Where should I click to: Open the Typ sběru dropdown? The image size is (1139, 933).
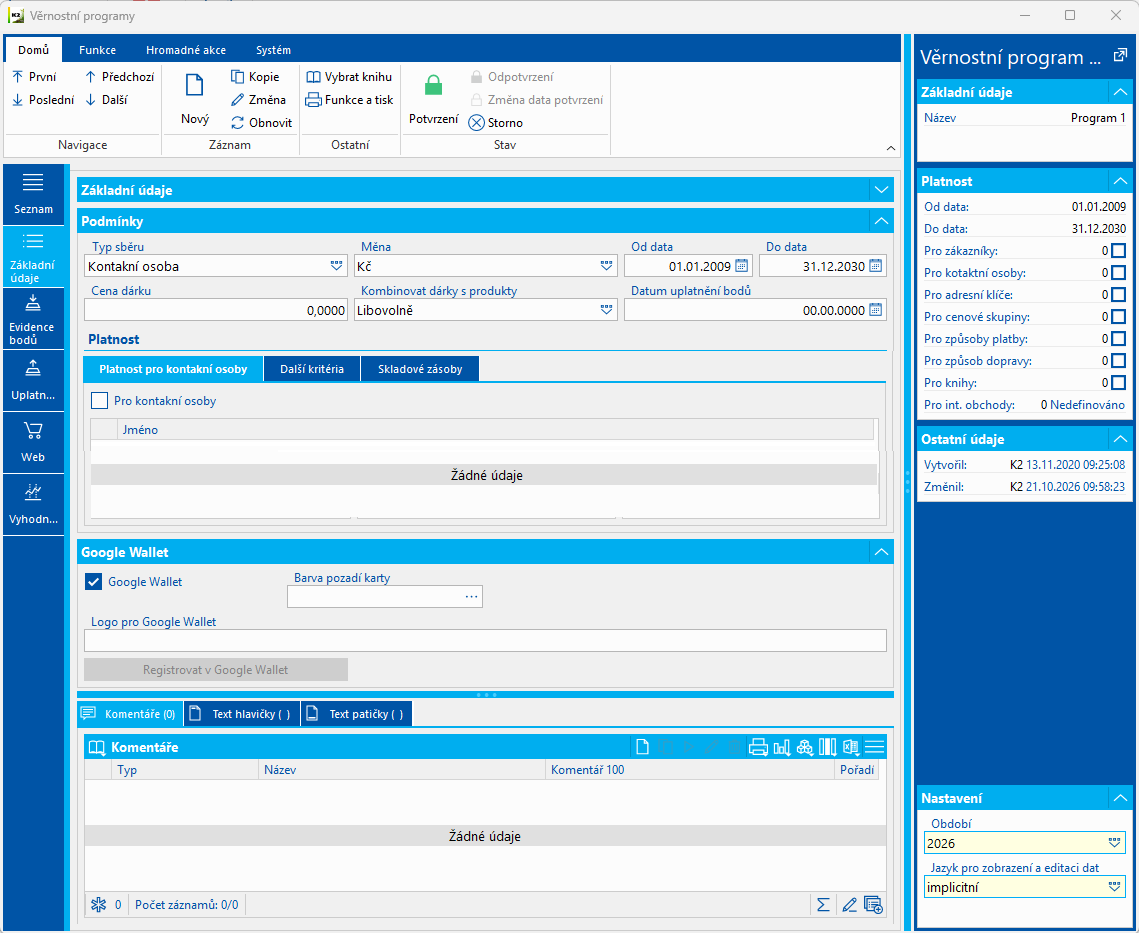tap(336, 266)
